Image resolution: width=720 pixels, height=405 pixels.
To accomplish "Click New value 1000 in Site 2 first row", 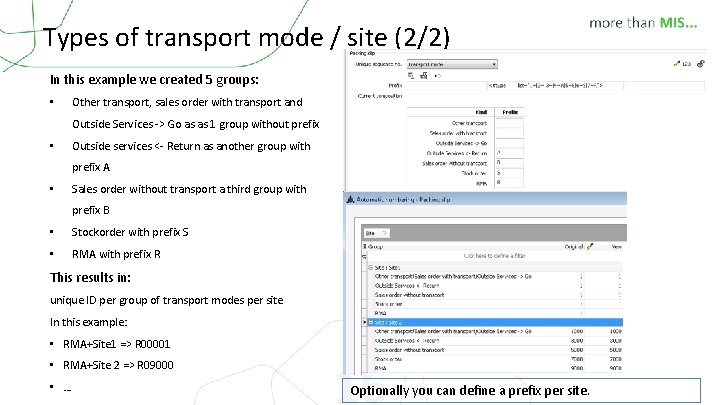I will pos(615,331).
